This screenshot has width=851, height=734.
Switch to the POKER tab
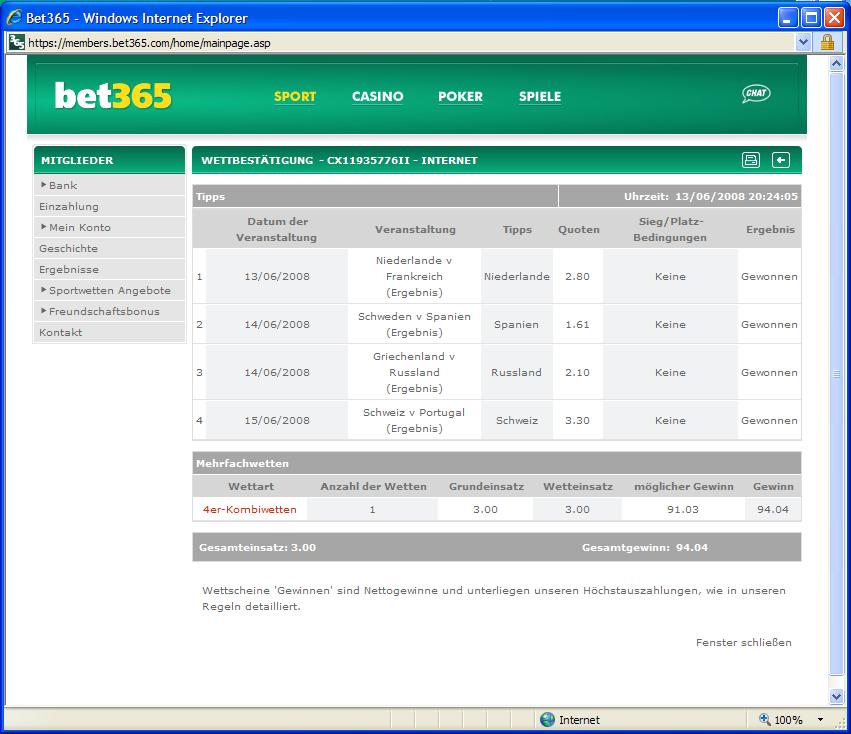click(x=460, y=97)
